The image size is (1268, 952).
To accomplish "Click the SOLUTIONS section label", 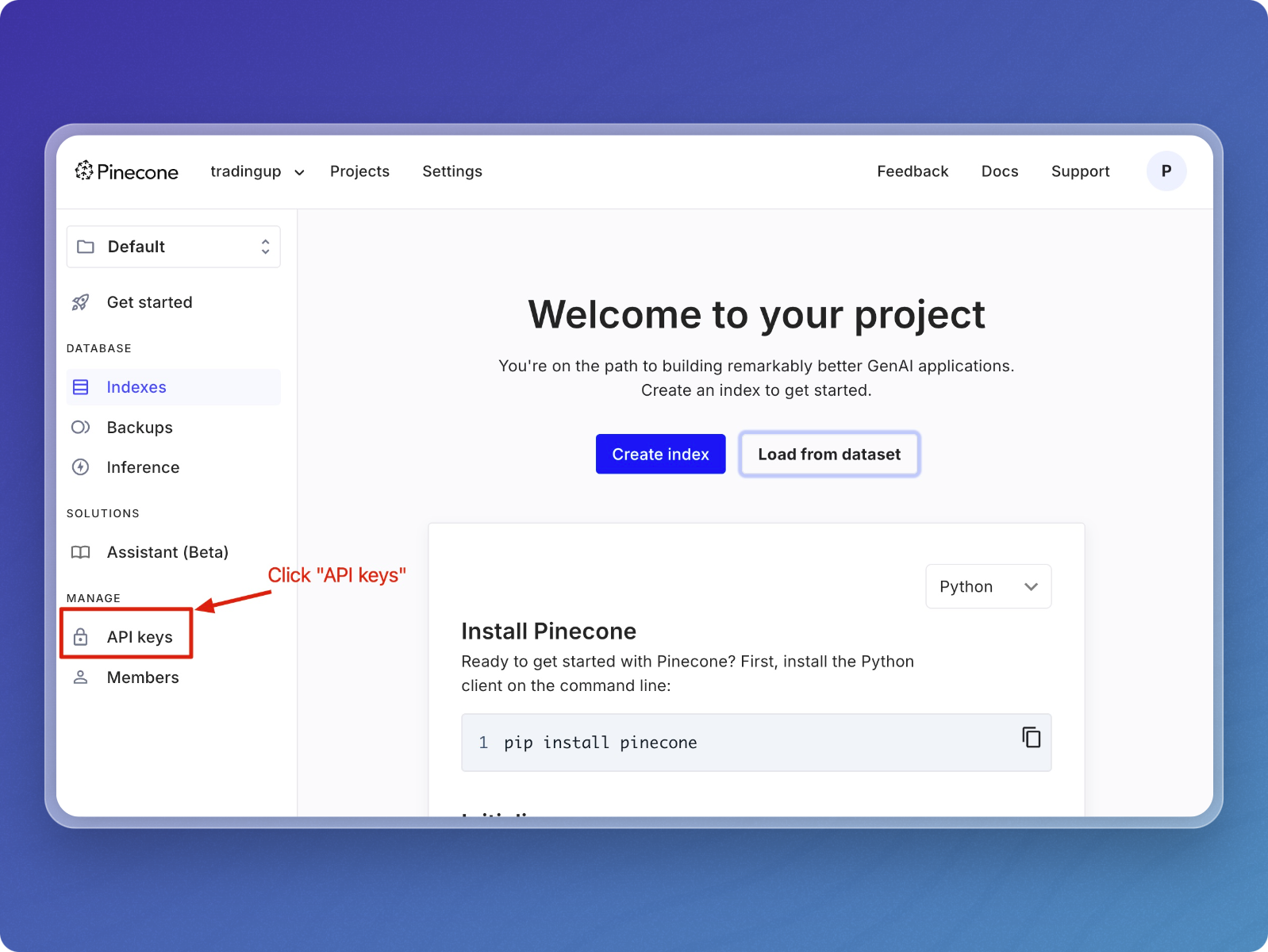I will [103, 513].
